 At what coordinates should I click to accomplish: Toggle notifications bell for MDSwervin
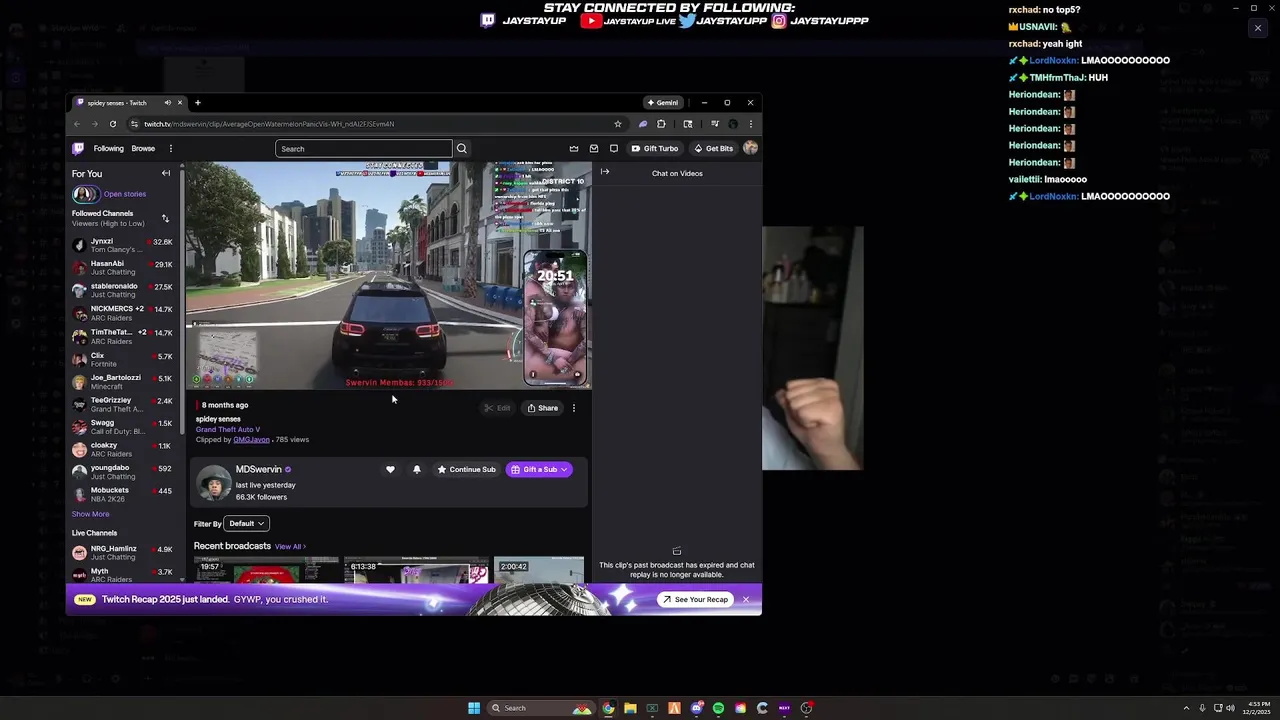[x=417, y=469]
